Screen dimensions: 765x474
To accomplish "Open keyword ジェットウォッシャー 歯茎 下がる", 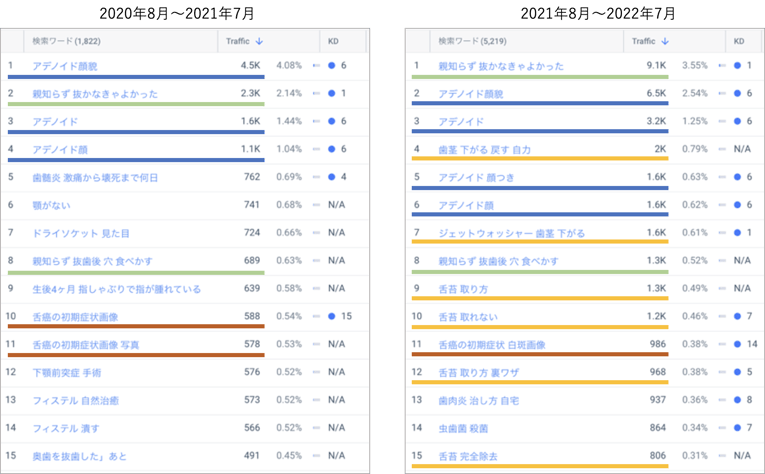I will click(x=511, y=233).
